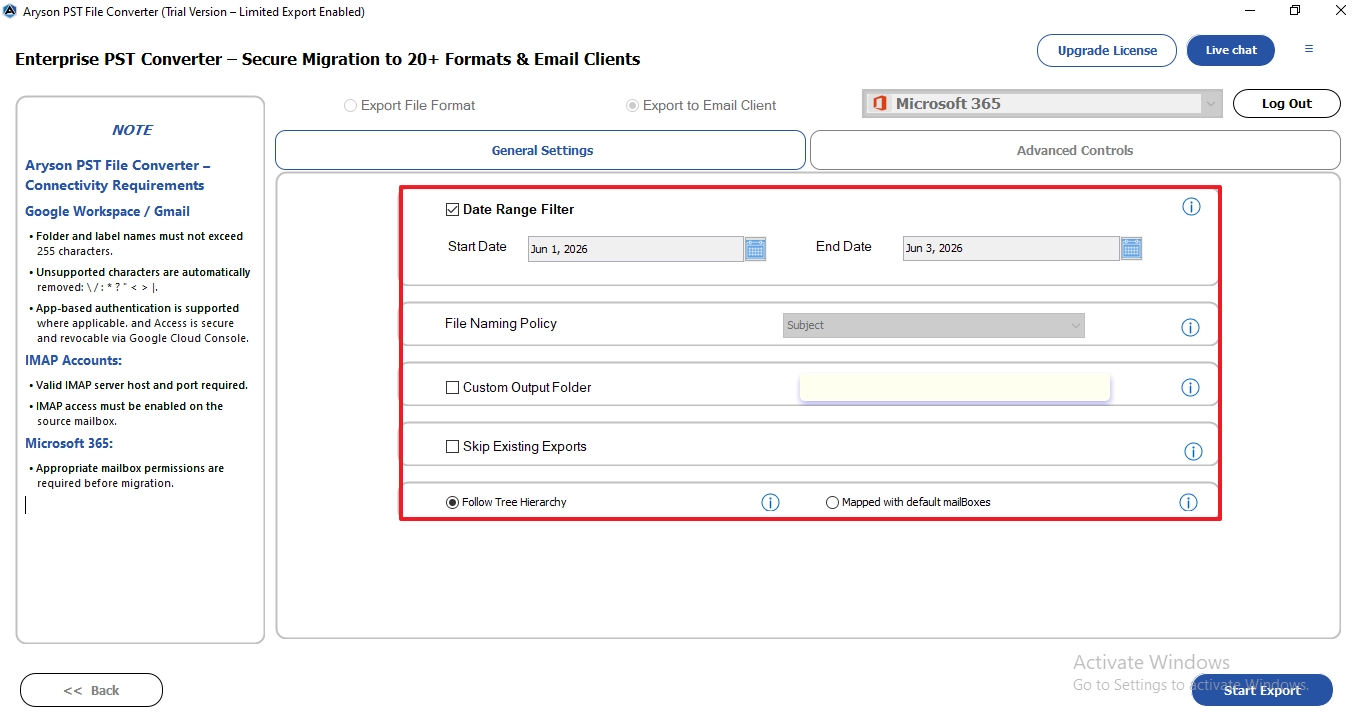Image resolution: width=1366 pixels, height=728 pixels.
Task: Click the File Naming Policy label
Action: (x=501, y=324)
